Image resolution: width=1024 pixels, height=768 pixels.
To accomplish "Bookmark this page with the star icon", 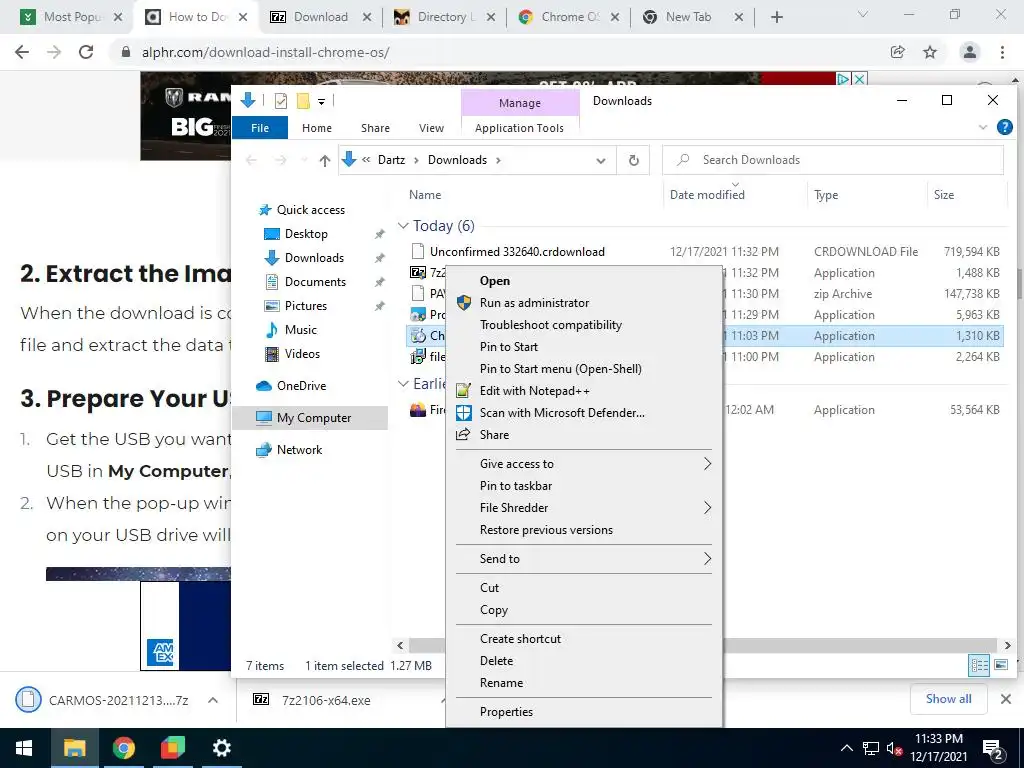I will coord(930,52).
